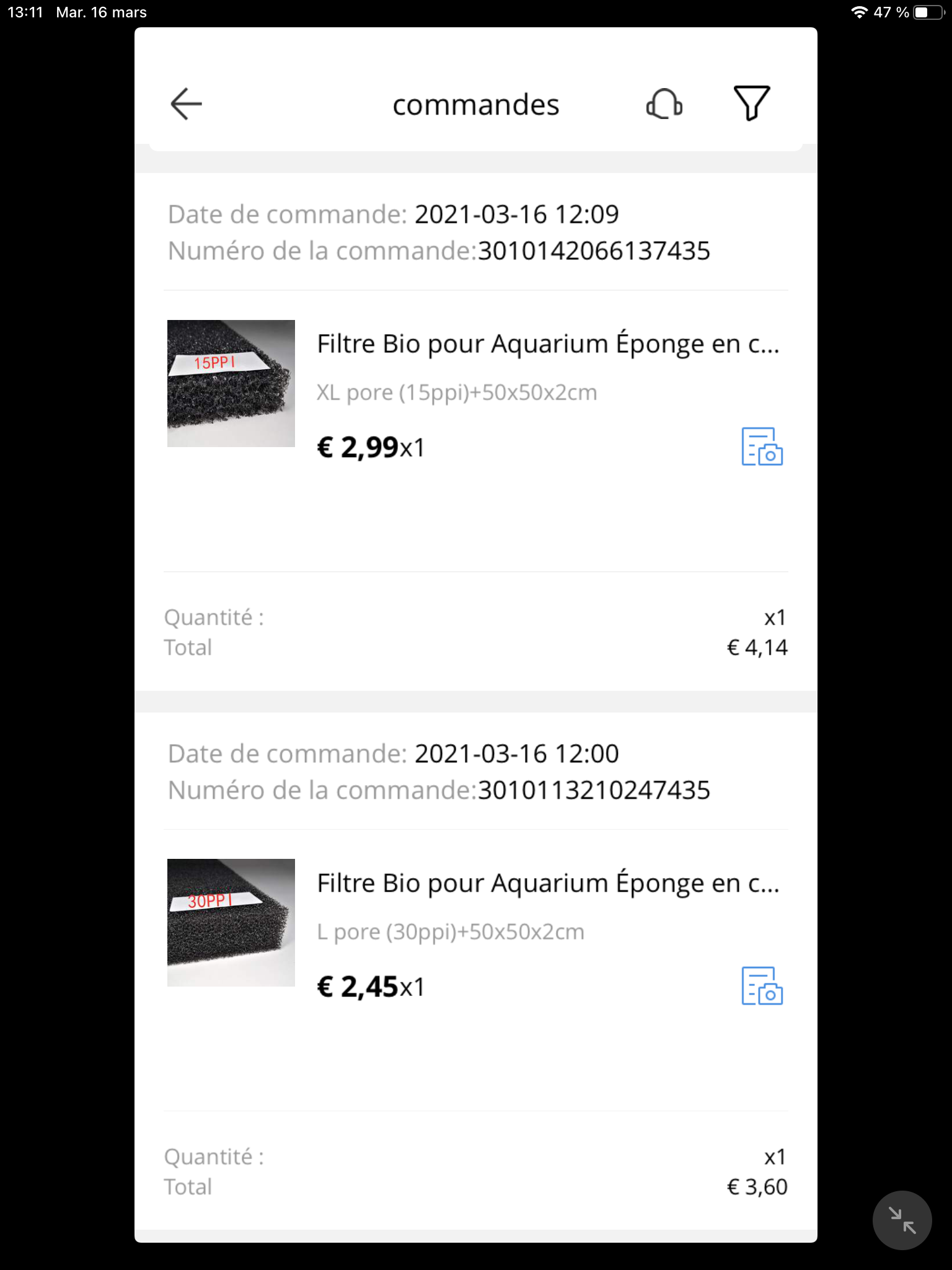This screenshot has height=1270, width=952.
Task: Tap the collapse arrows floating button
Action: [x=902, y=1220]
